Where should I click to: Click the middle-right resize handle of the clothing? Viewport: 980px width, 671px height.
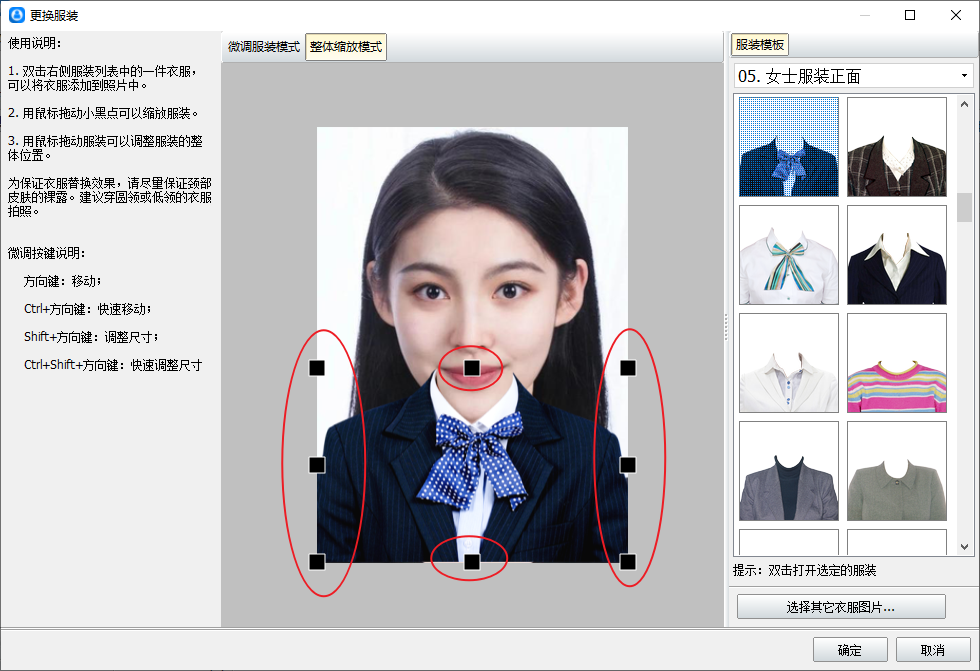628,465
